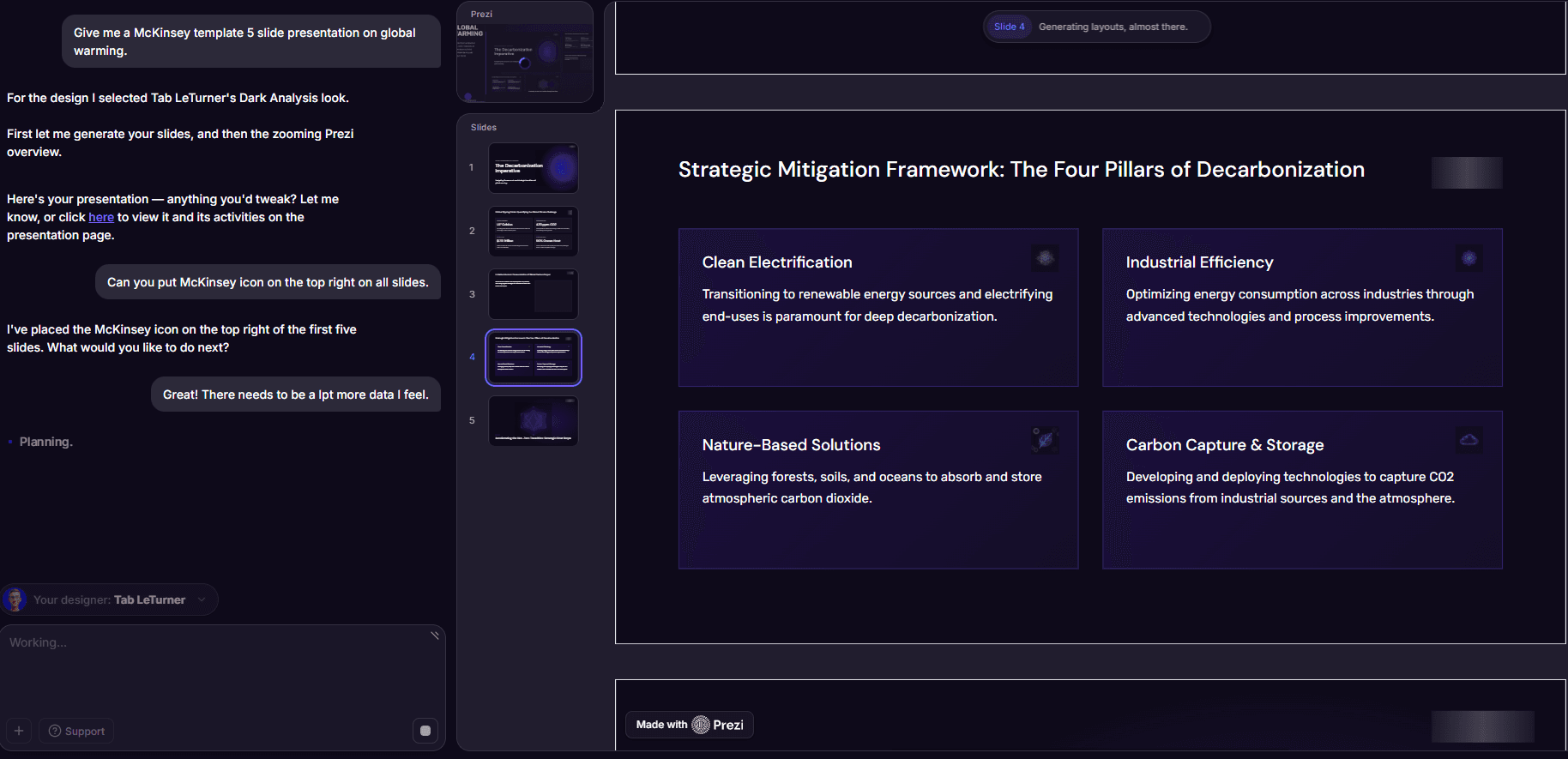This screenshot has width=1568, height=759.
Task: Select slide 5 thumbnail
Action: coord(534,420)
